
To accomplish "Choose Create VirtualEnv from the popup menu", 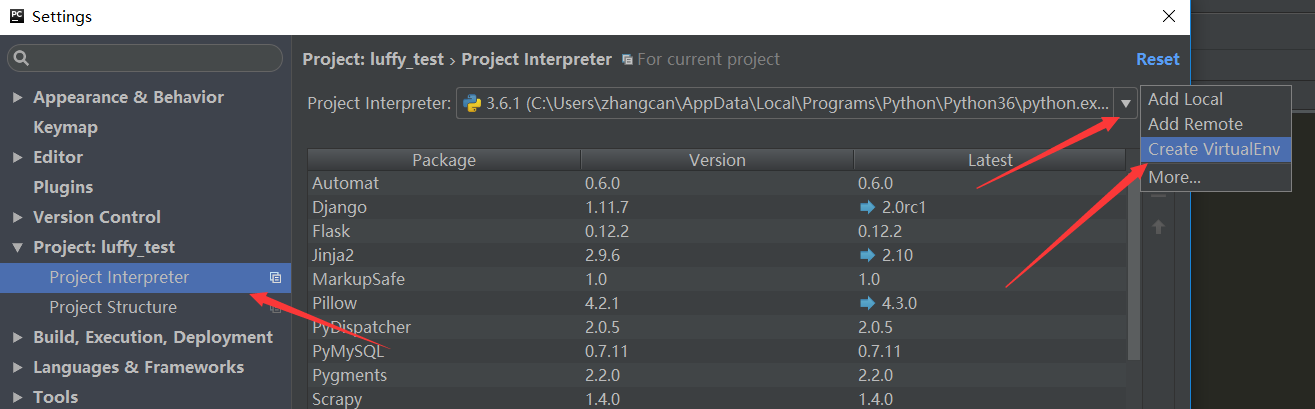I will click(1215, 149).
